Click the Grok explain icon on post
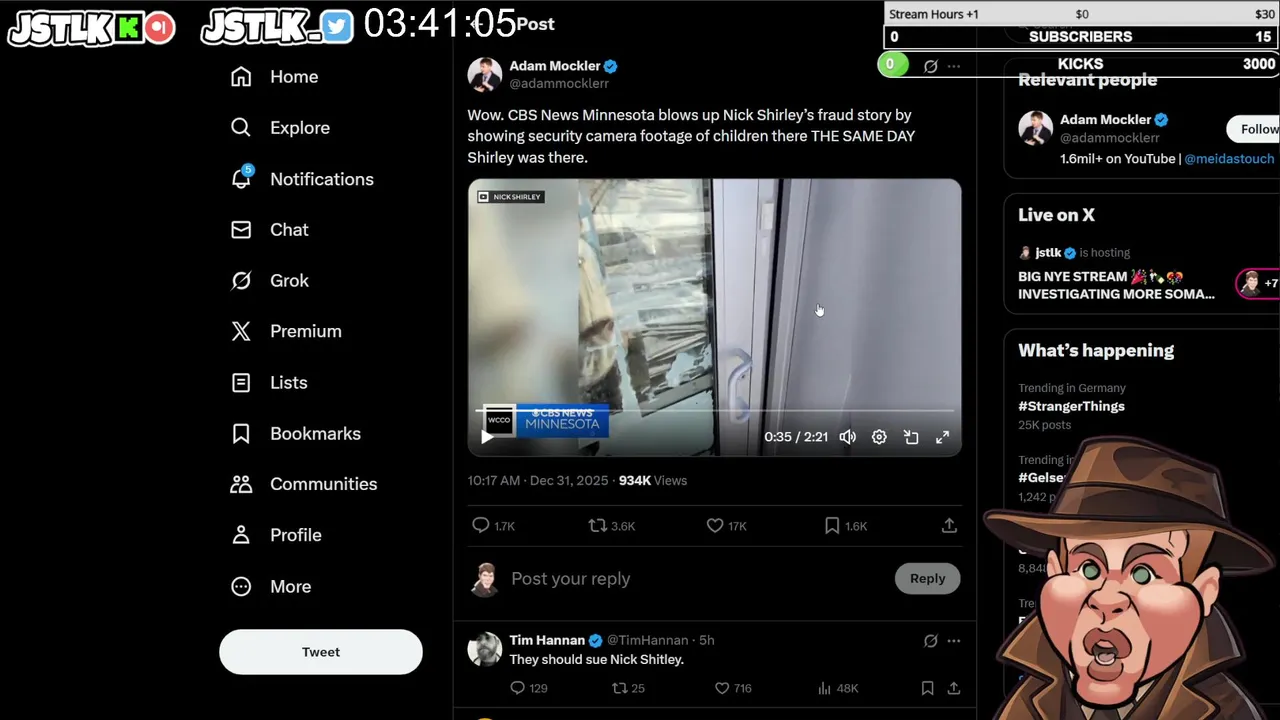The height and width of the screenshot is (720, 1280). coord(931,66)
